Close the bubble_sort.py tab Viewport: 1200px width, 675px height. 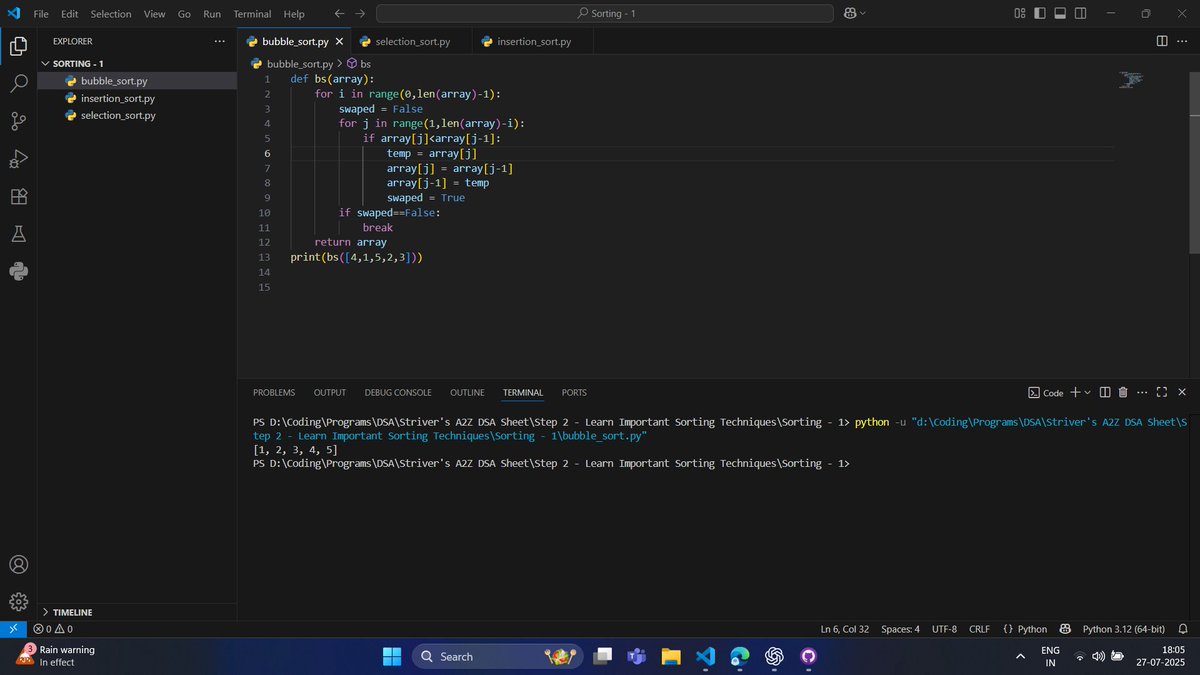pyautogui.click(x=339, y=42)
